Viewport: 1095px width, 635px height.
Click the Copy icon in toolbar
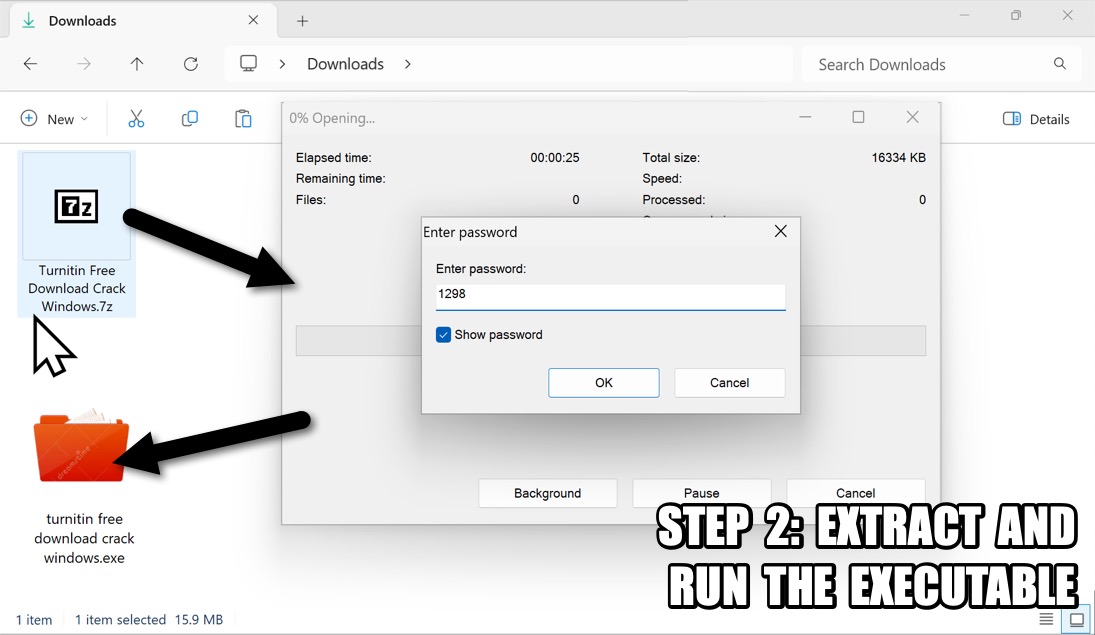pos(190,119)
